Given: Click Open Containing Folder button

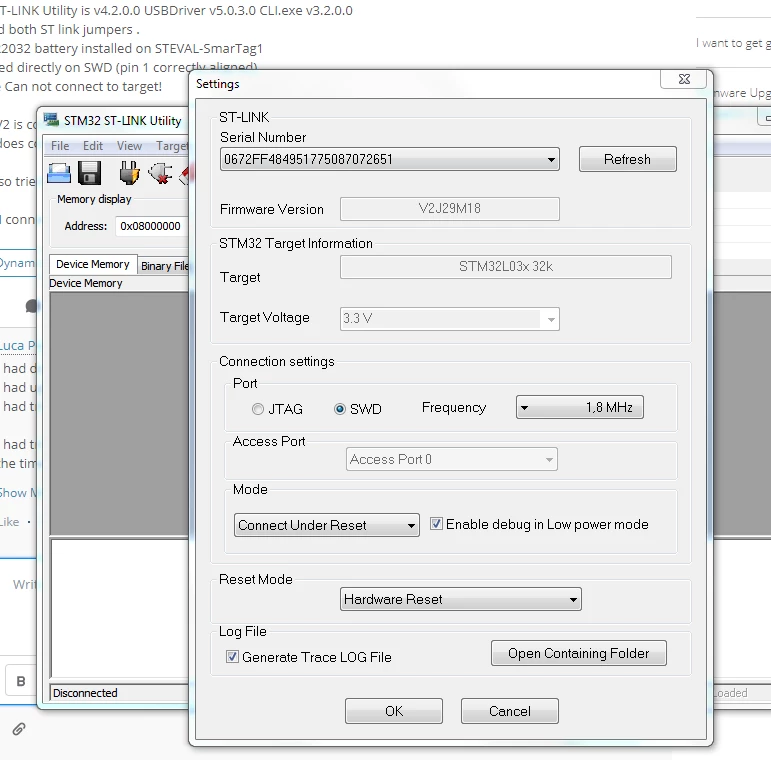Looking at the screenshot, I should tap(578, 653).
